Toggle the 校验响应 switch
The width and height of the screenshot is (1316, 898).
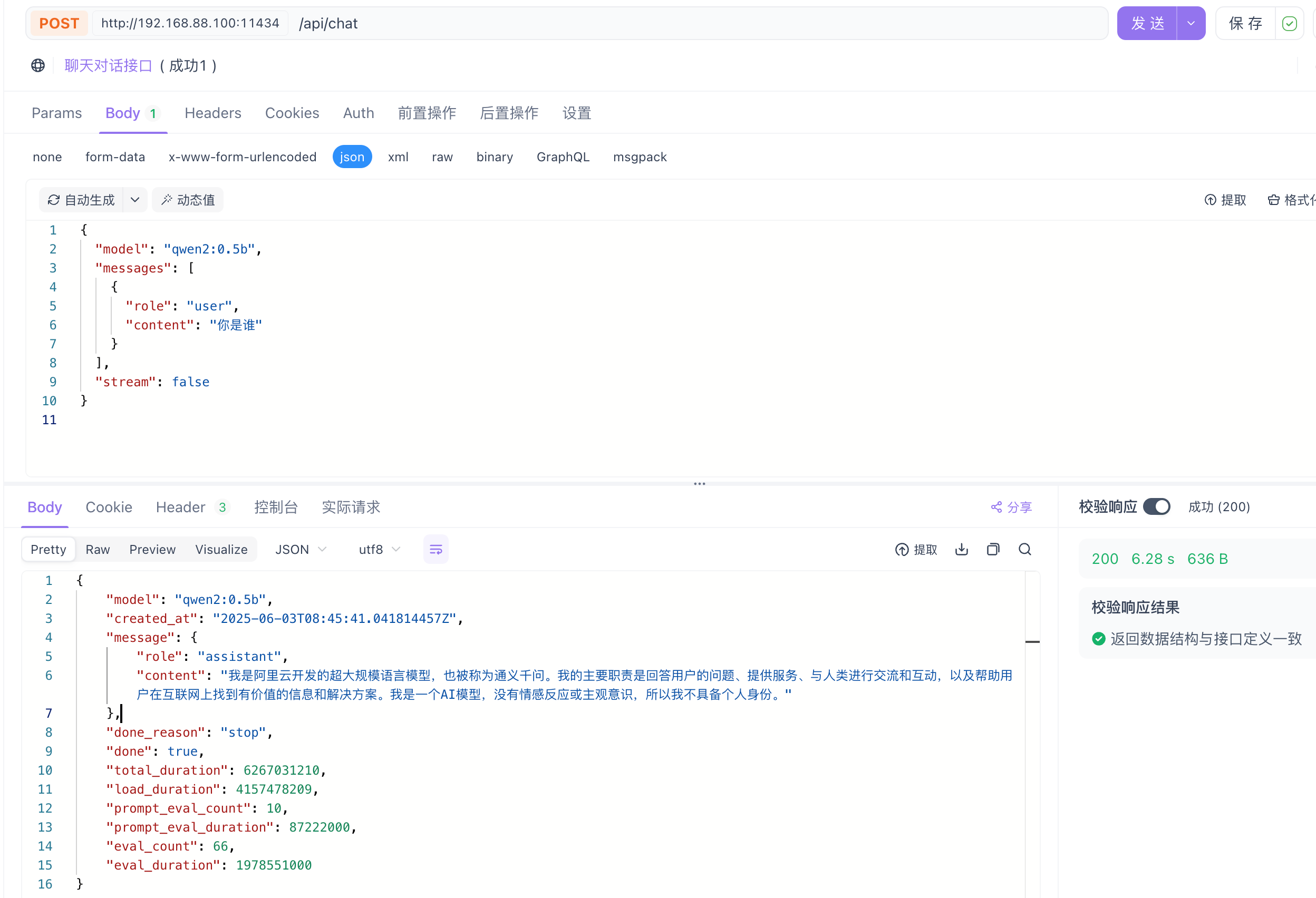coord(1156,506)
